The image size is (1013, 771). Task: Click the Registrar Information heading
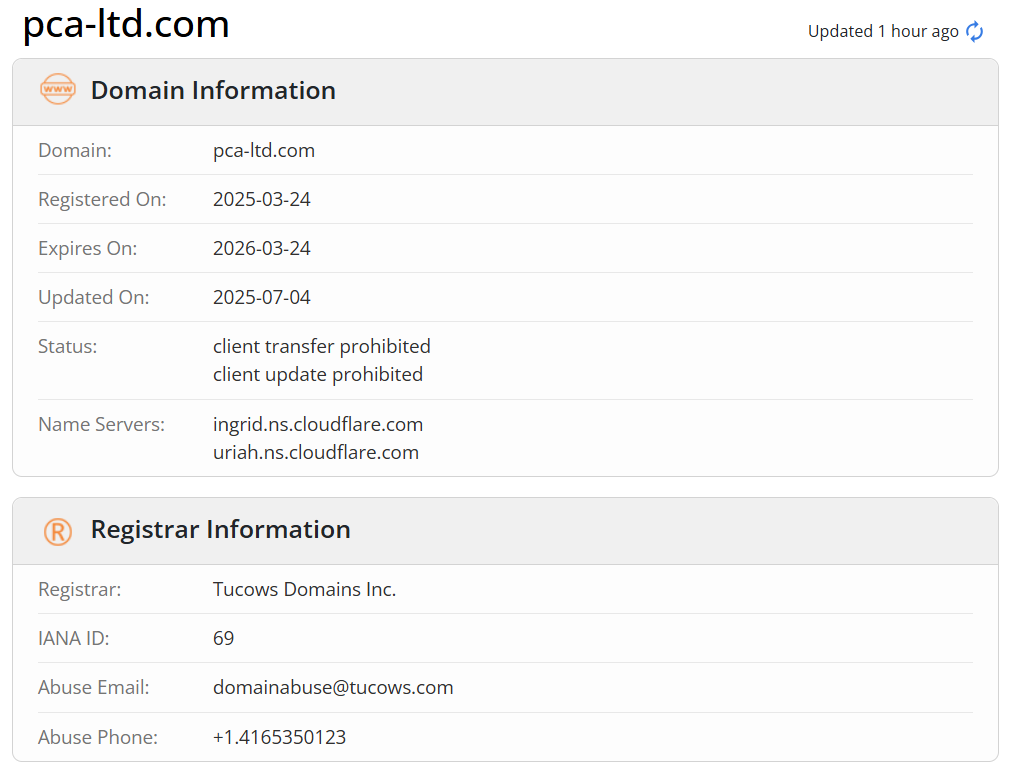220,529
